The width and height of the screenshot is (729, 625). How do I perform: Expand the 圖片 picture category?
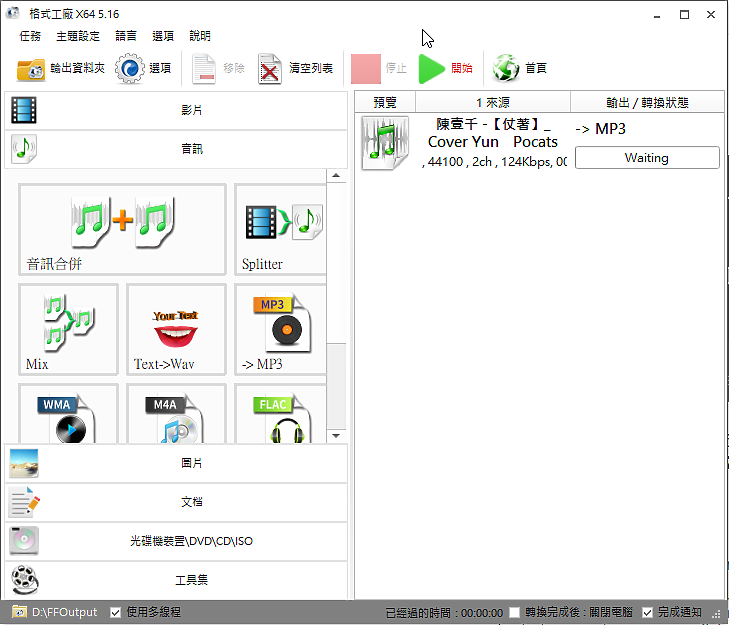coord(176,463)
